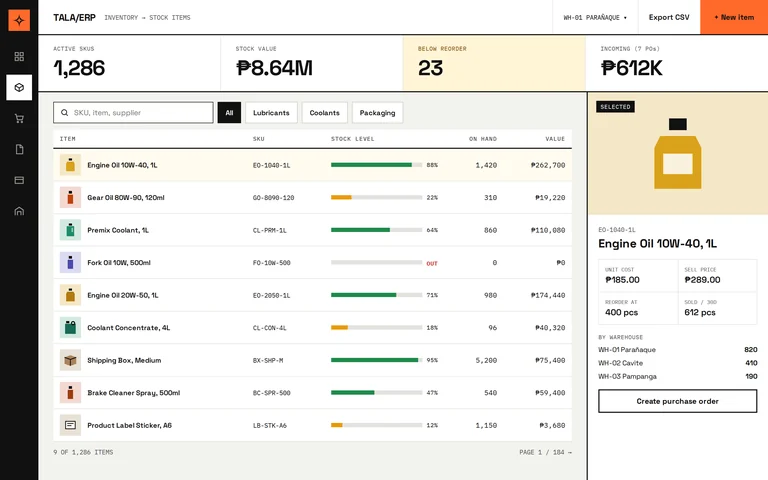The image size is (768, 480).
Task: Click the Stock Value ₱8.64M card
Action: [312, 63]
